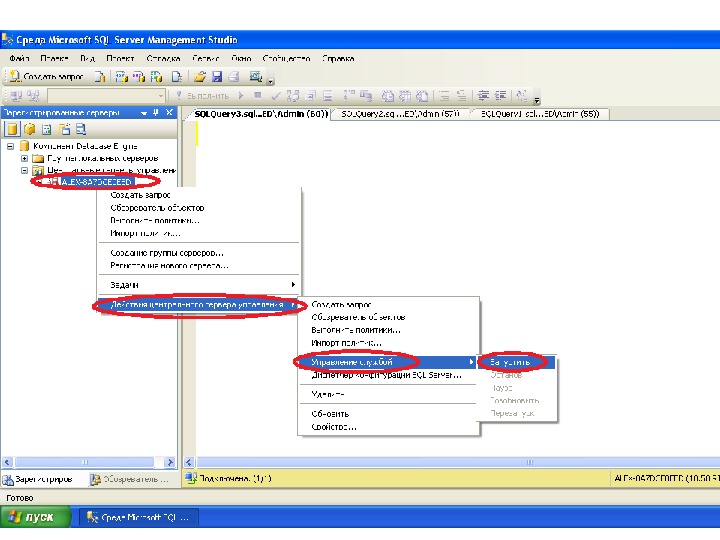Click the Display Estimated Execution Plan icon
The height and width of the screenshot is (540, 720).
pyautogui.click(x=293, y=96)
